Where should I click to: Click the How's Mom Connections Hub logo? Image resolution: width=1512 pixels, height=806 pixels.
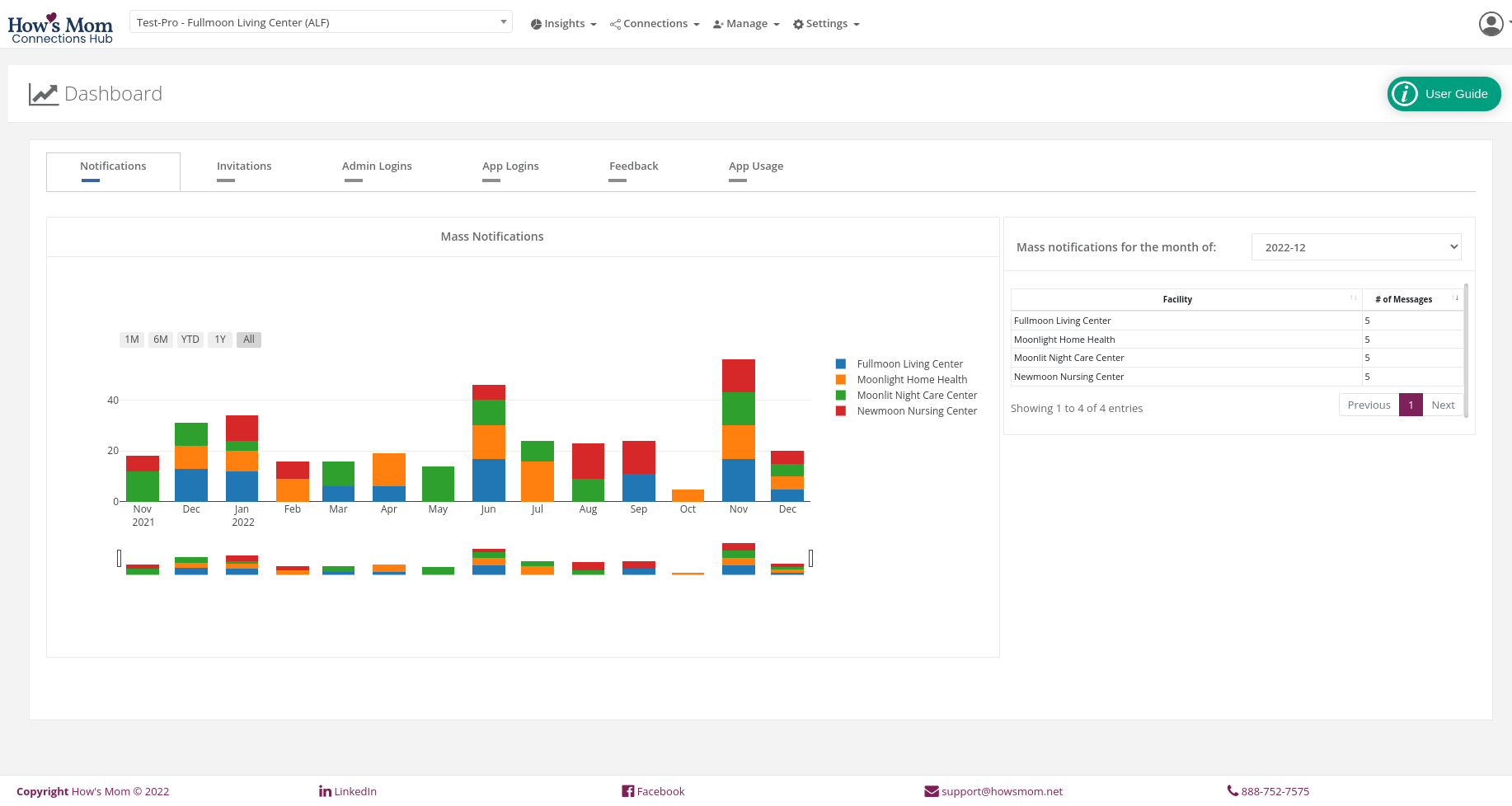click(x=60, y=28)
